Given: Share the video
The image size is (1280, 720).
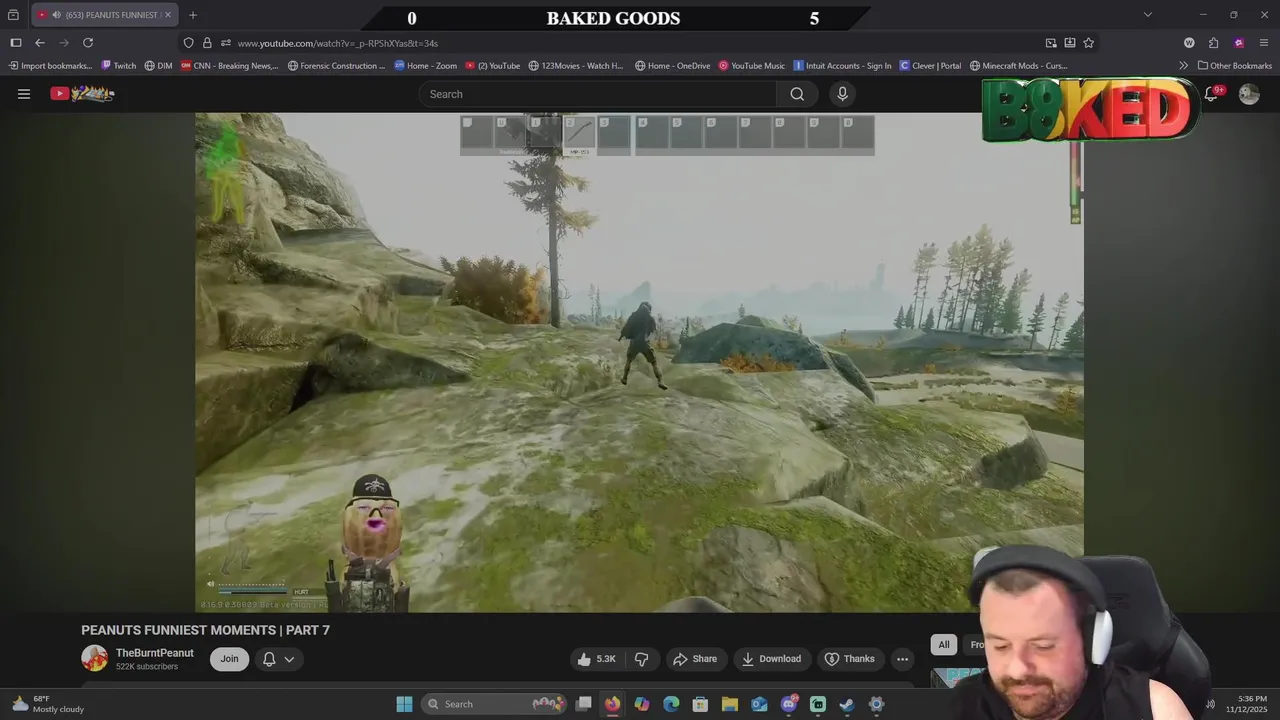Looking at the screenshot, I should [695, 659].
